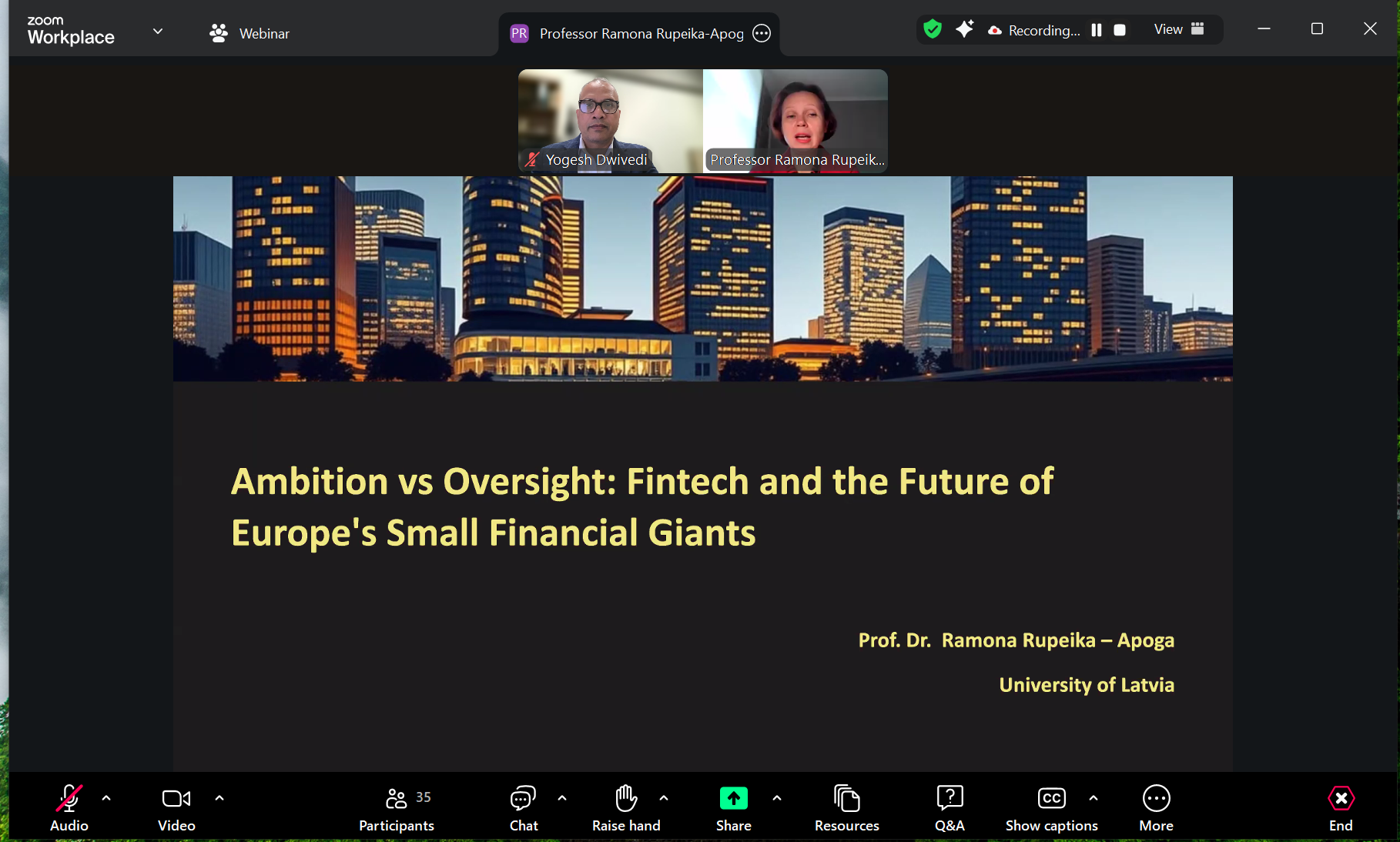This screenshot has width=1400, height=842.
Task: Click the green Share screen icon
Action: click(x=733, y=798)
